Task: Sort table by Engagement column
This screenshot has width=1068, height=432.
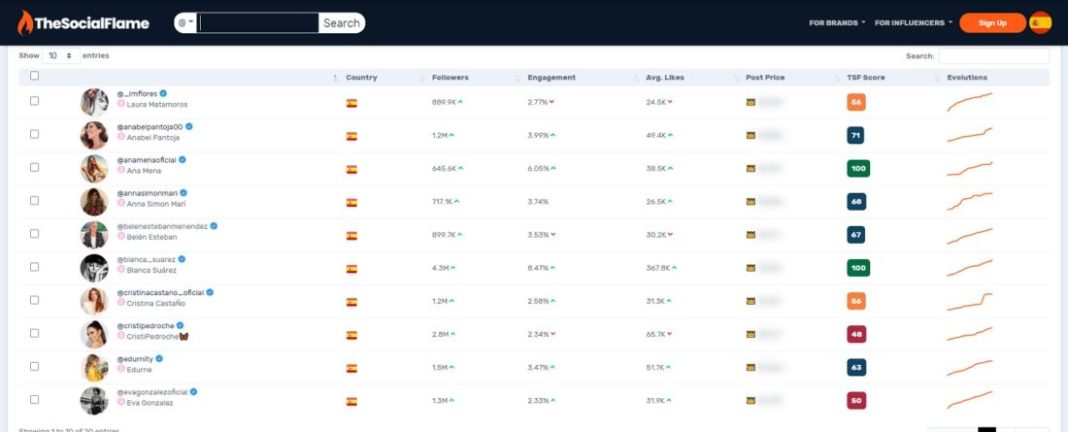Action: 551,78
